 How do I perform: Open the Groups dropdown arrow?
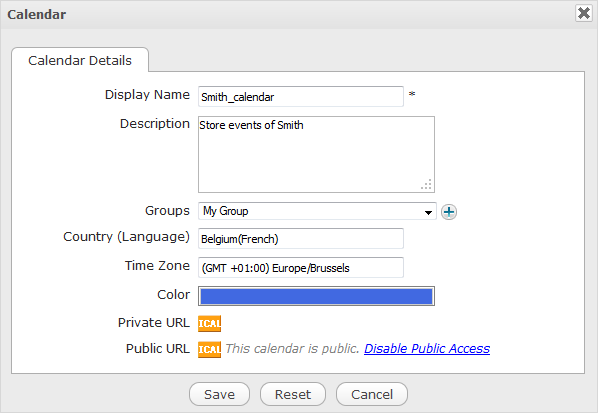click(x=428, y=212)
